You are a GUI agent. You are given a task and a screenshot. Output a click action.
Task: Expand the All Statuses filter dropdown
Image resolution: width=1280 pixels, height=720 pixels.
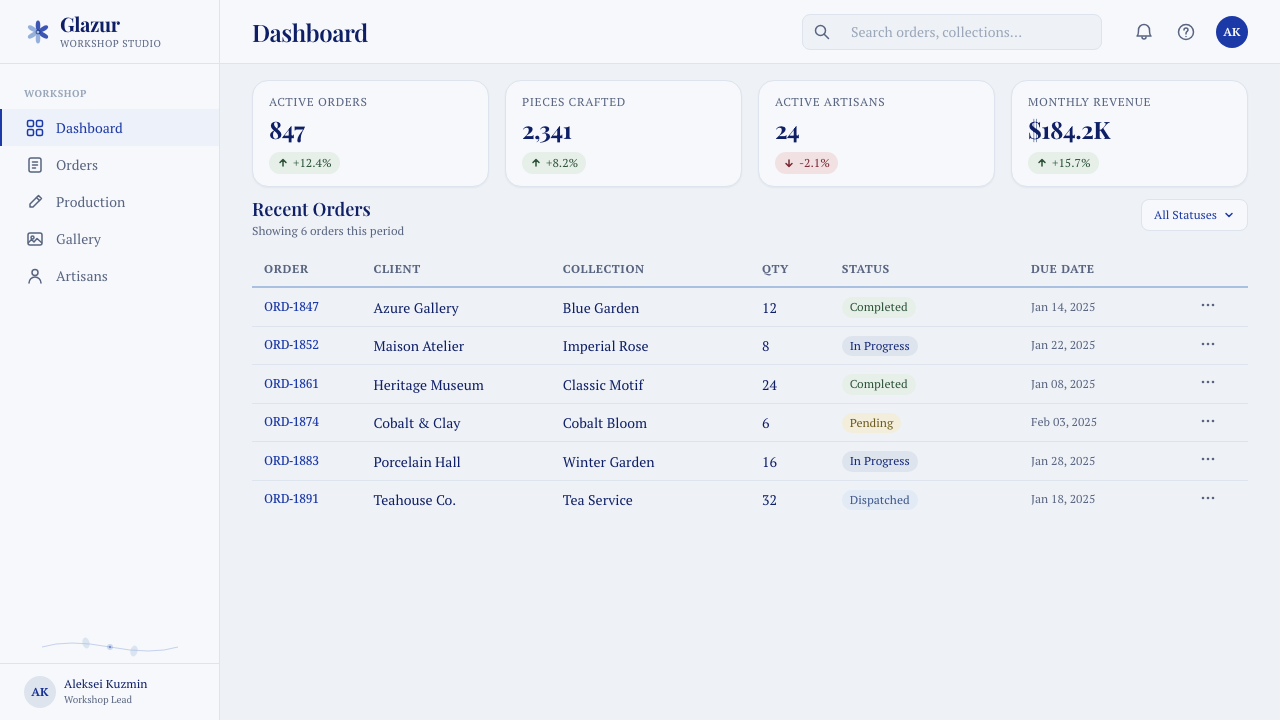click(x=1194, y=215)
